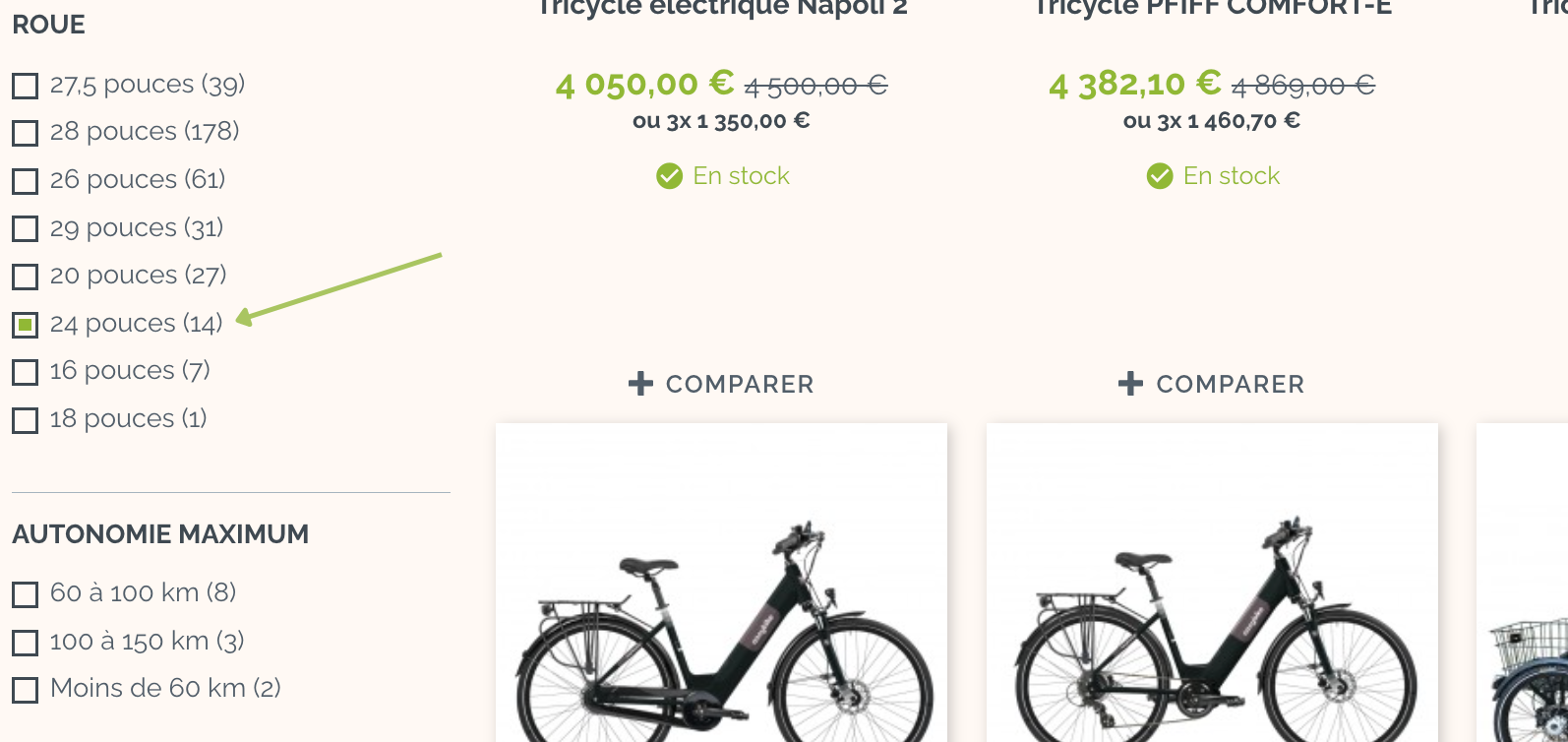Viewport: 1568px width, 742px height.
Task: Check the 27,5 pouces wheel filter
Action: coord(26,86)
